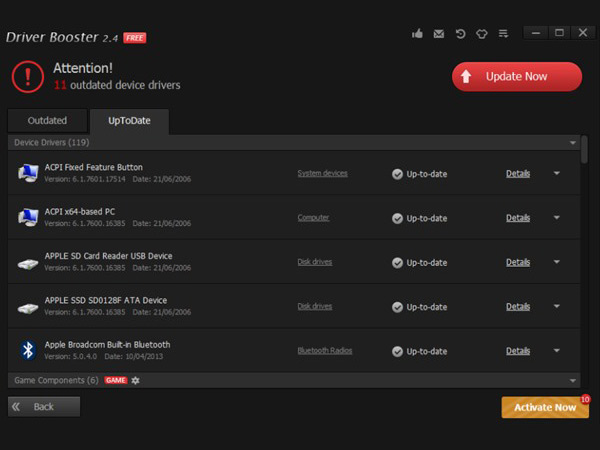Open the Bluetooth Radios category link

pos(325,351)
